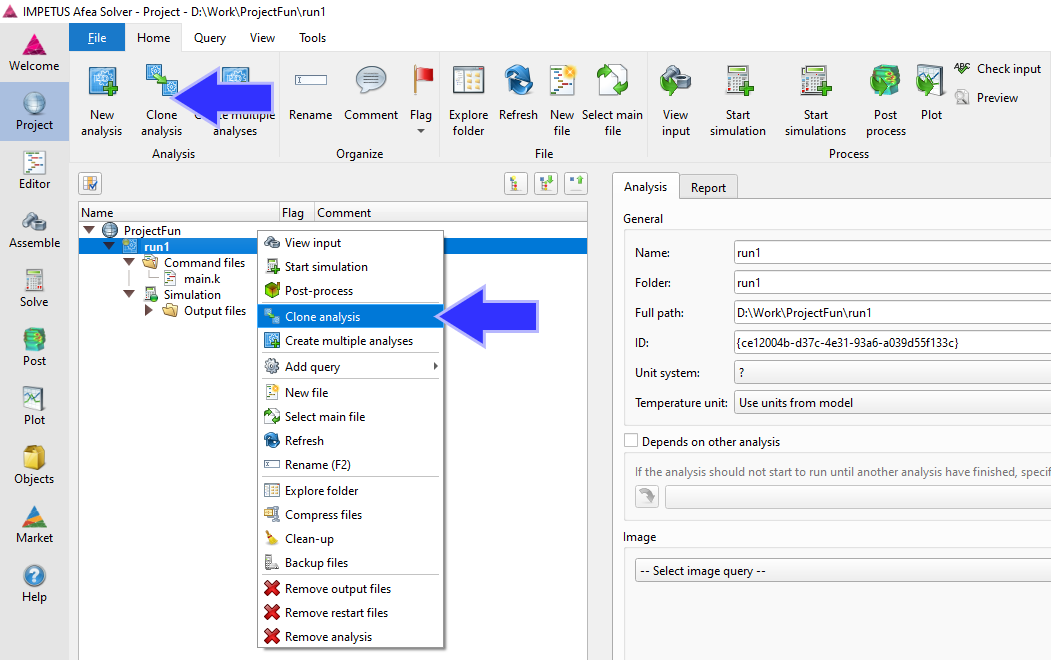Click Check input in ribbon
This screenshot has width=1051, height=662.
997,68
